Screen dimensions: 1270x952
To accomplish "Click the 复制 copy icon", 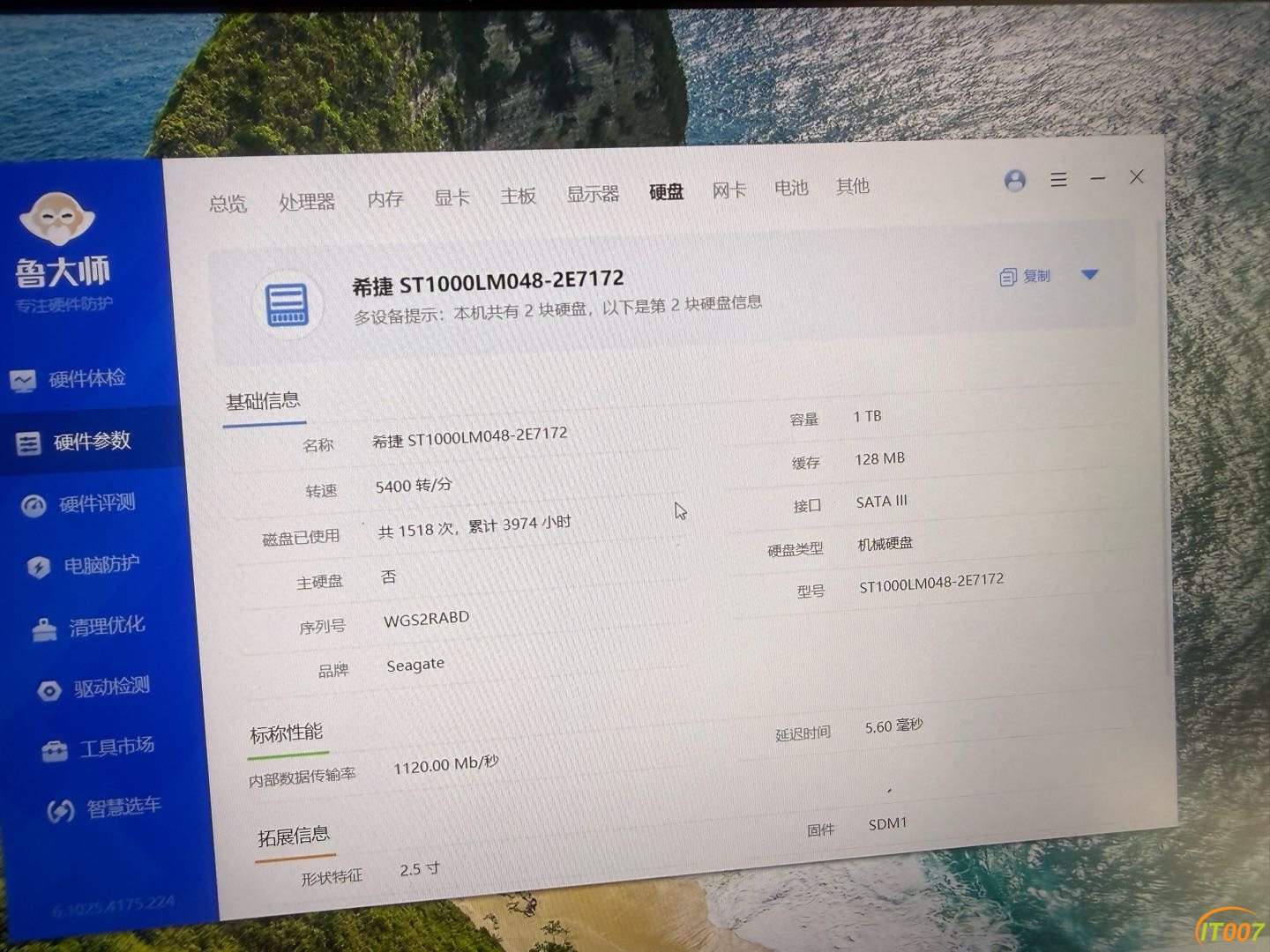I will 1008,278.
